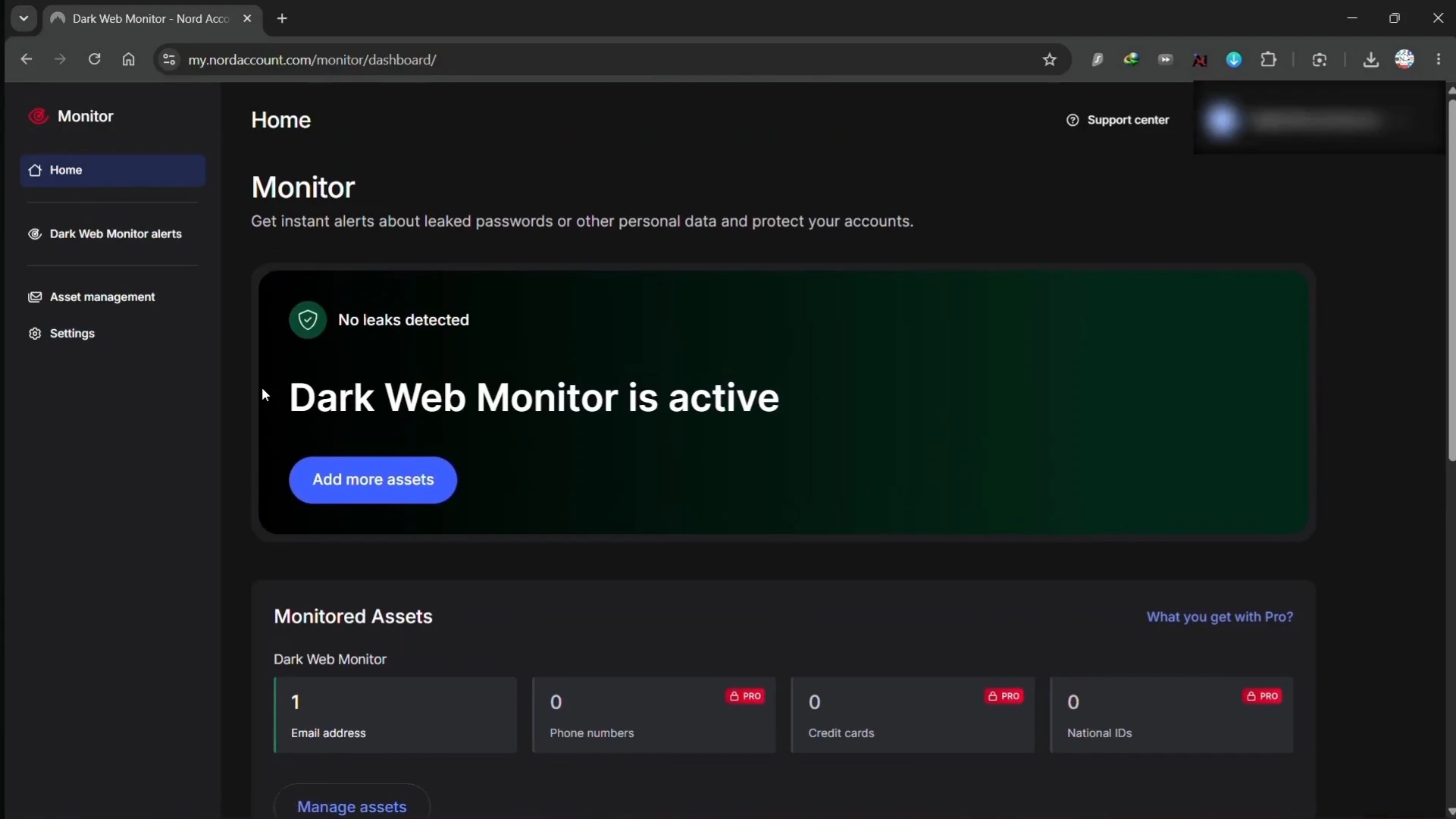Select the Phone numbers asset card
The height and width of the screenshot is (819, 1456).
click(x=654, y=715)
